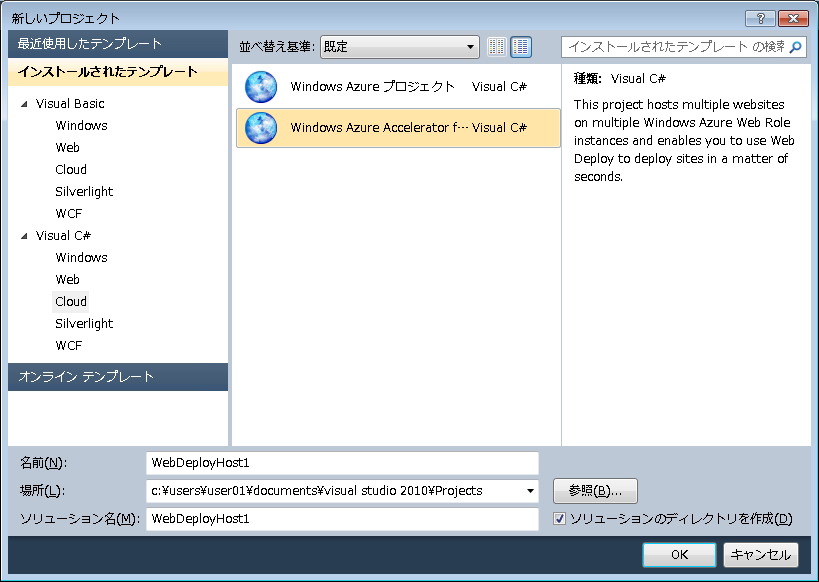
Task: Open 最近使用したテンプレート section
Action: coord(118,43)
